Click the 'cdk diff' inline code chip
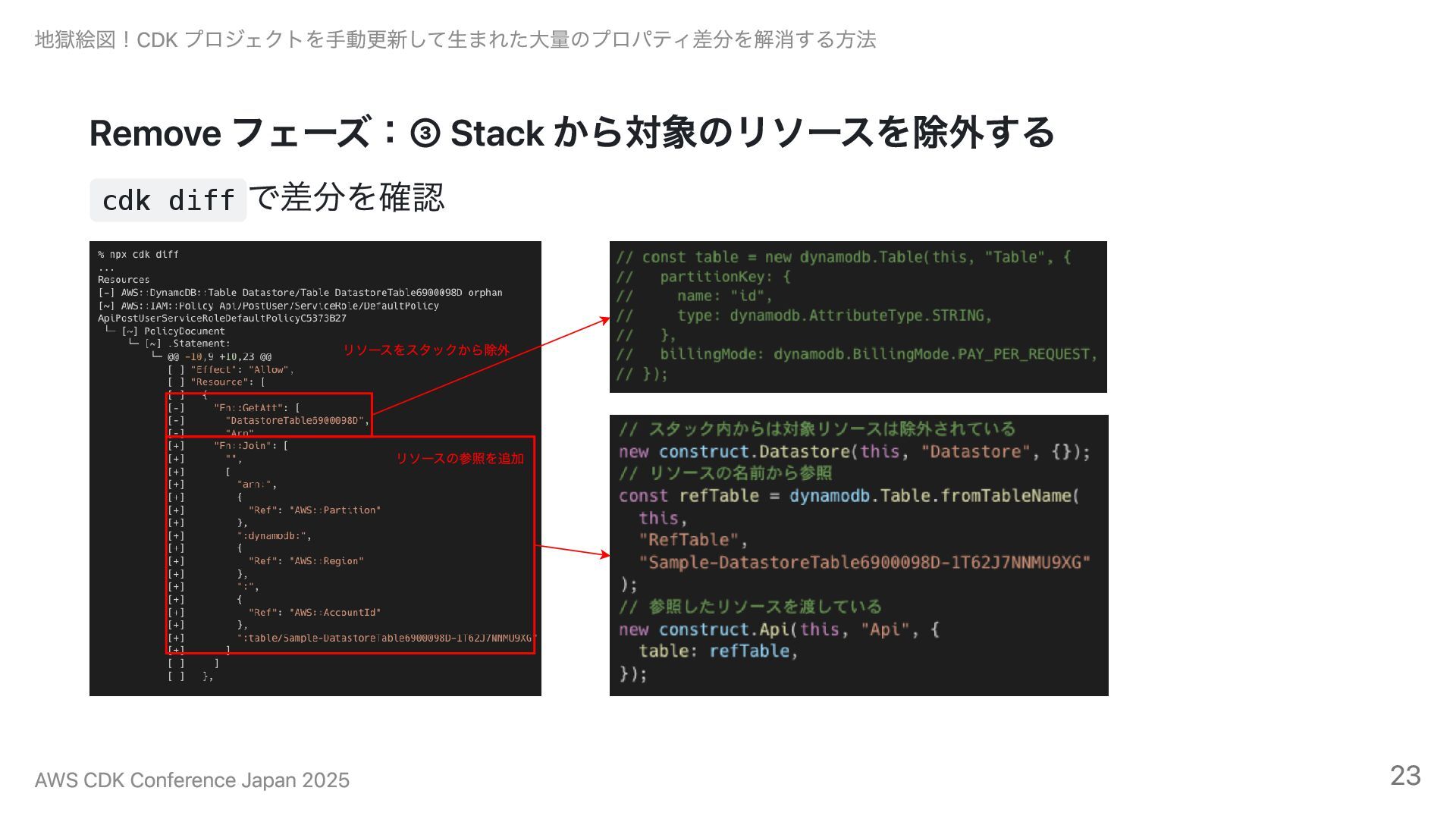The width and height of the screenshot is (1456, 819). pos(168,201)
